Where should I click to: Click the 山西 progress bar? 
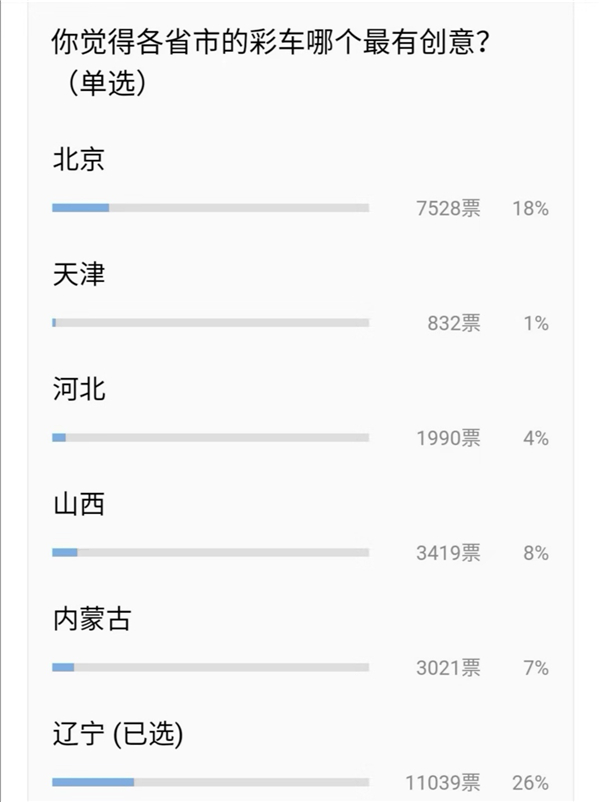coord(212,553)
